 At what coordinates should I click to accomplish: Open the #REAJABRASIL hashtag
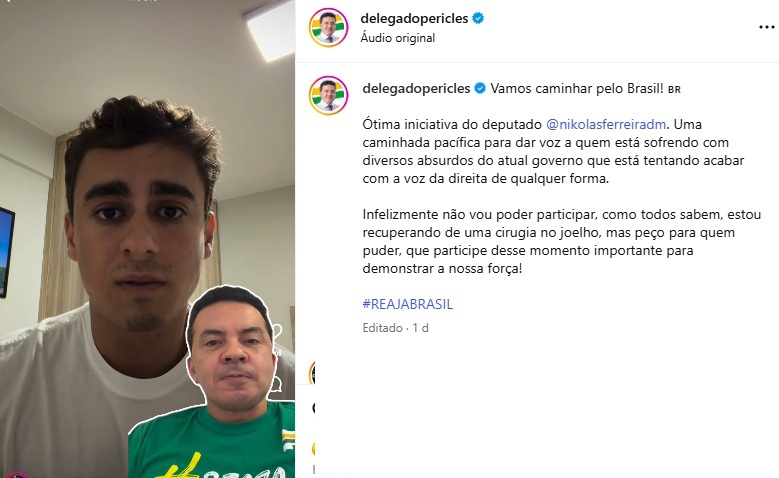tap(407, 304)
